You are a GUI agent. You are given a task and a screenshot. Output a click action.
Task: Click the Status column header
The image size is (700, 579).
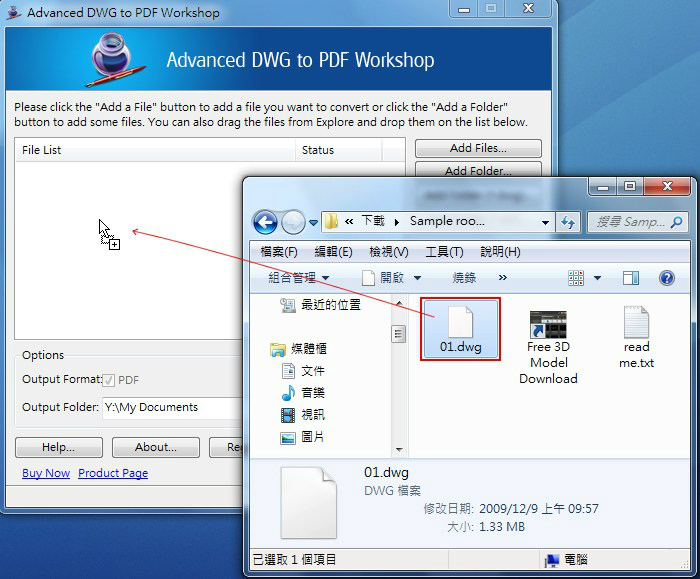(338, 150)
